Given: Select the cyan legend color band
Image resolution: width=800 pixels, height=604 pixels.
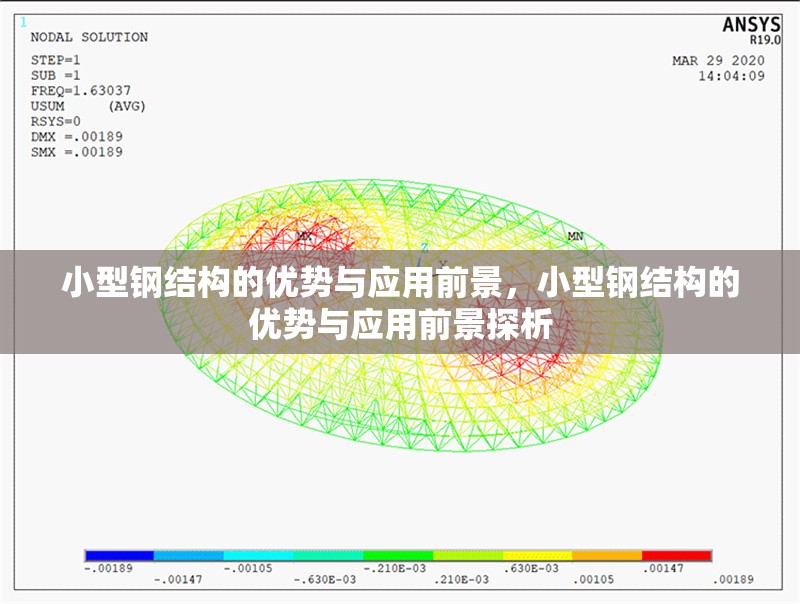Looking at the screenshot, I should [258, 555].
